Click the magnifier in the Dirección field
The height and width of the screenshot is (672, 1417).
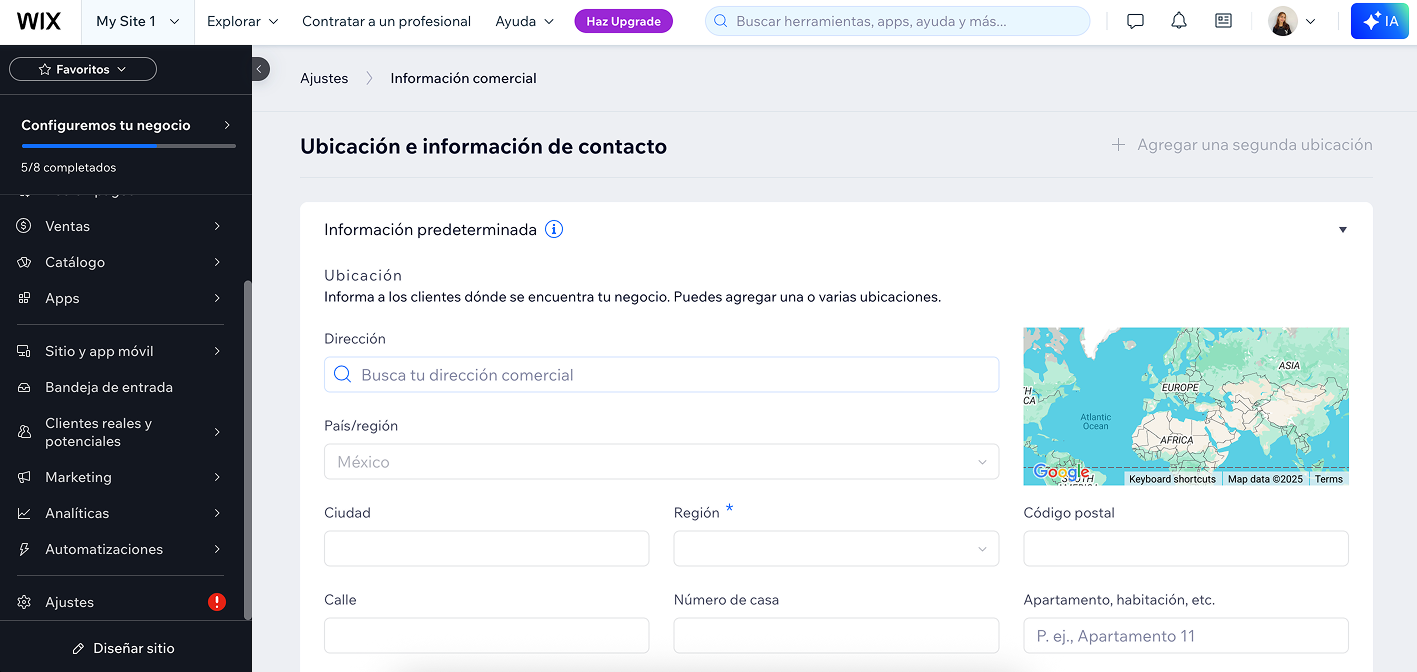(x=342, y=374)
